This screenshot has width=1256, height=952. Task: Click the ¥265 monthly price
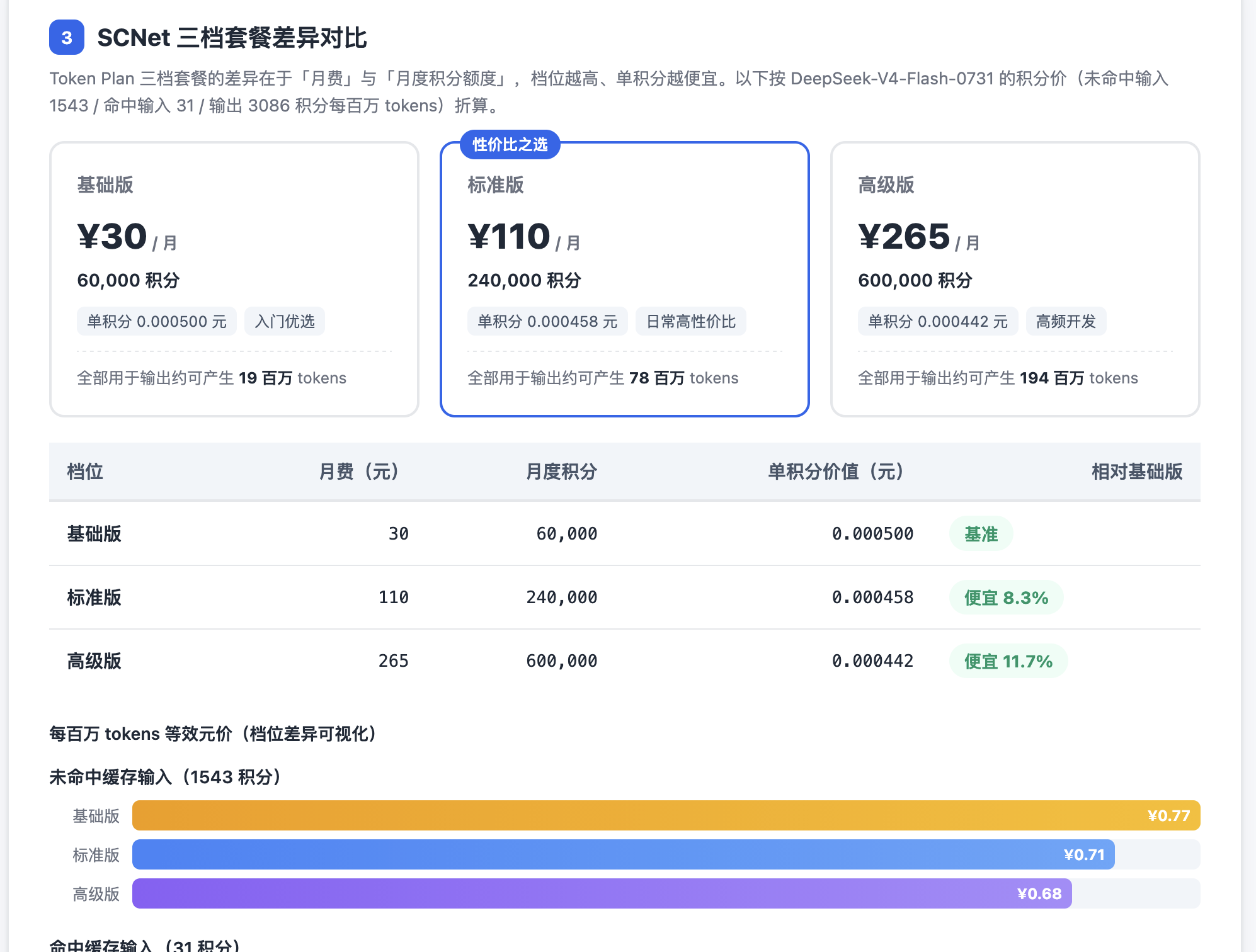click(904, 237)
